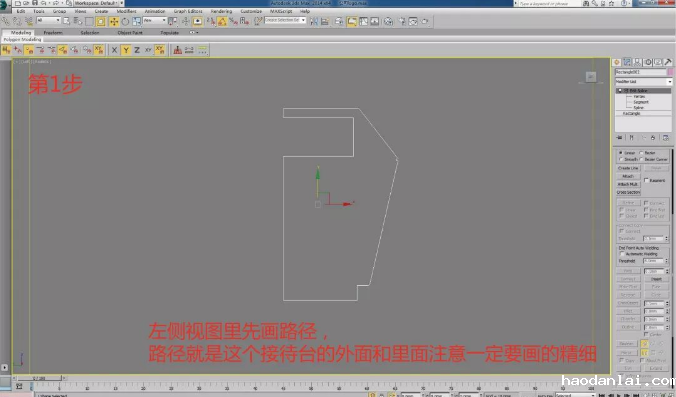676x397 pixels.
Task: Switch to the Populate ribbon tab
Action: pos(169,33)
